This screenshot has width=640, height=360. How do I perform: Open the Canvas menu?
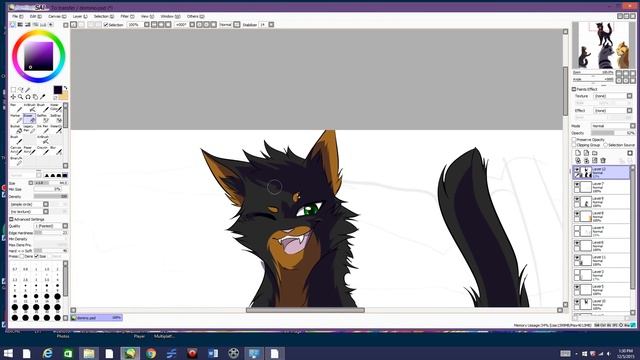[57, 16]
